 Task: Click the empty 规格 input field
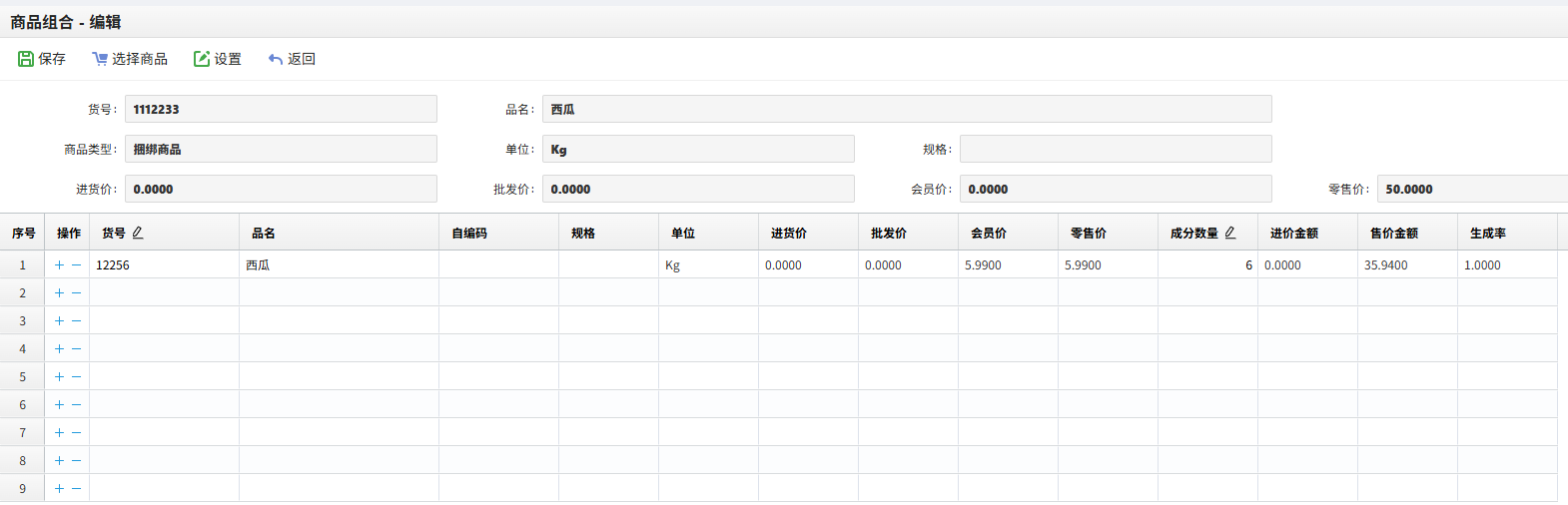(x=1116, y=149)
